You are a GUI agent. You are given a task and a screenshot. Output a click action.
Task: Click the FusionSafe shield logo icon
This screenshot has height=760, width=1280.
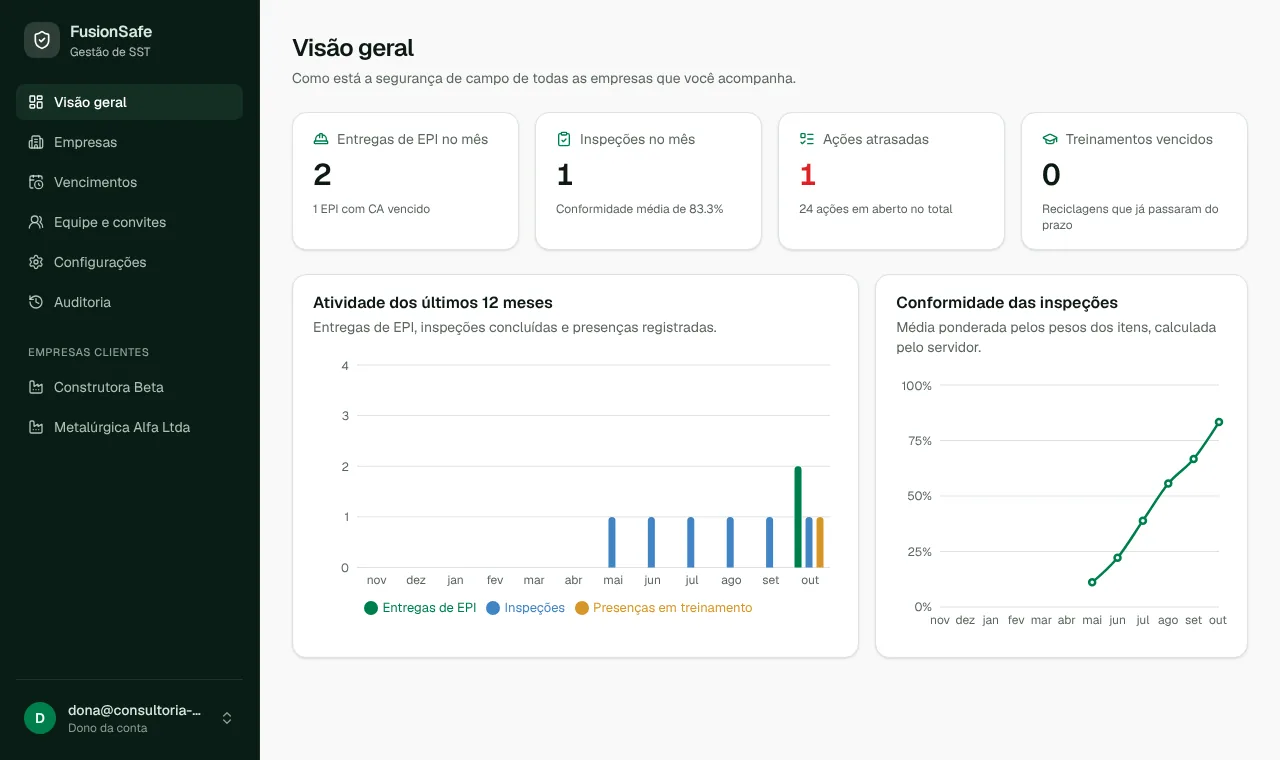click(42, 40)
